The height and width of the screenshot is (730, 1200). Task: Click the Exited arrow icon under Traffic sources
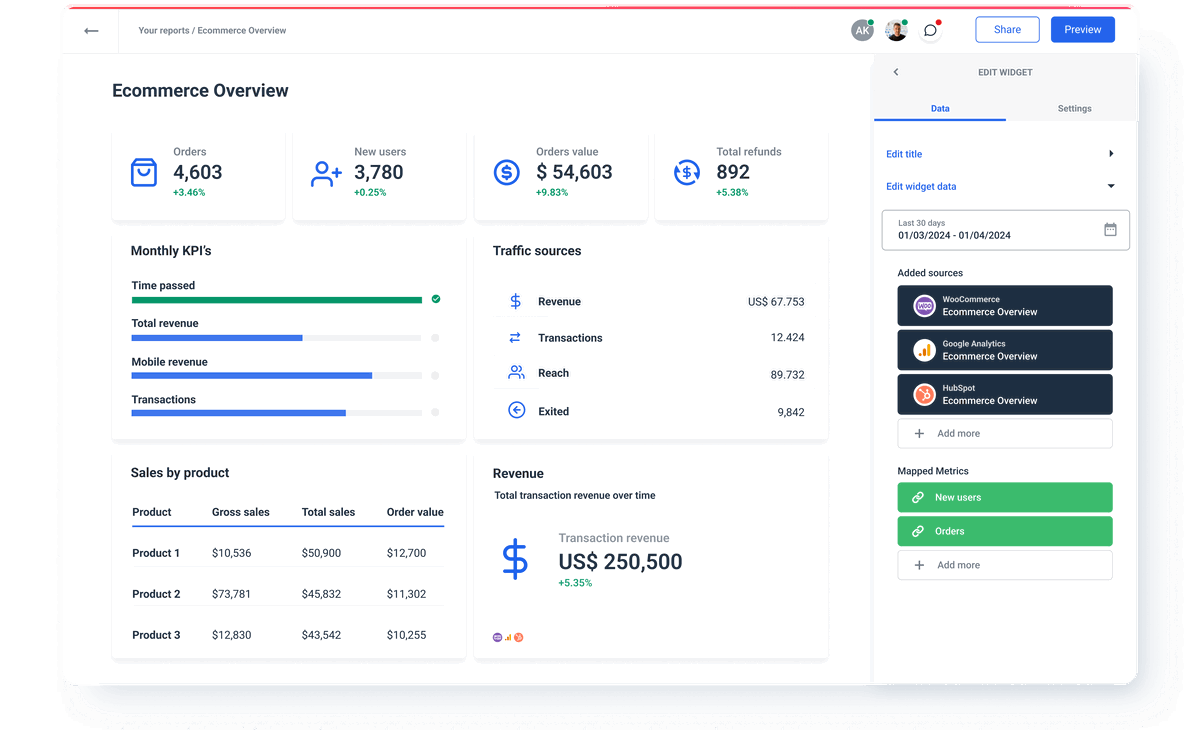tap(516, 410)
